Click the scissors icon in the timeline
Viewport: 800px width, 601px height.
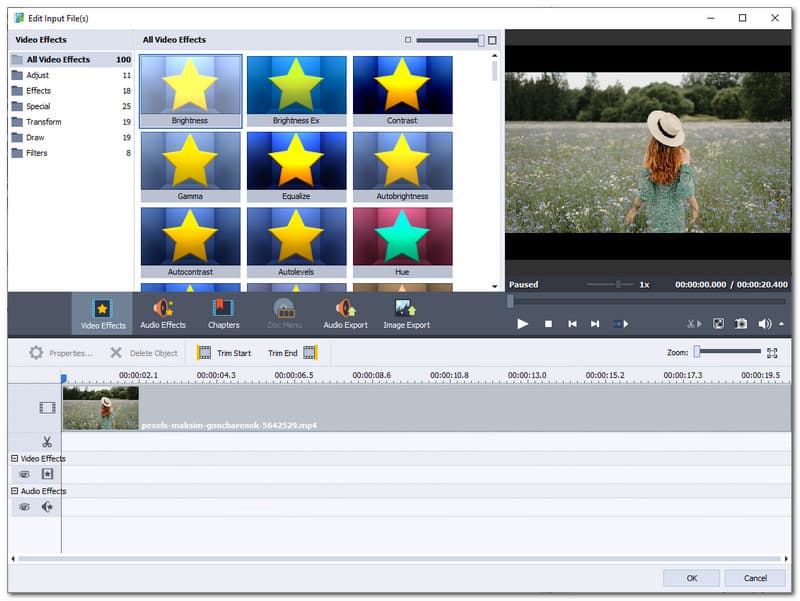point(47,441)
